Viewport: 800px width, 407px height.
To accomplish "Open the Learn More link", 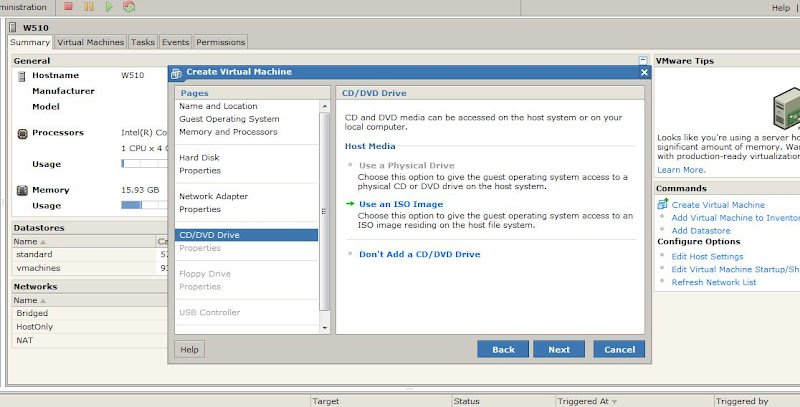I will point(681,170).
